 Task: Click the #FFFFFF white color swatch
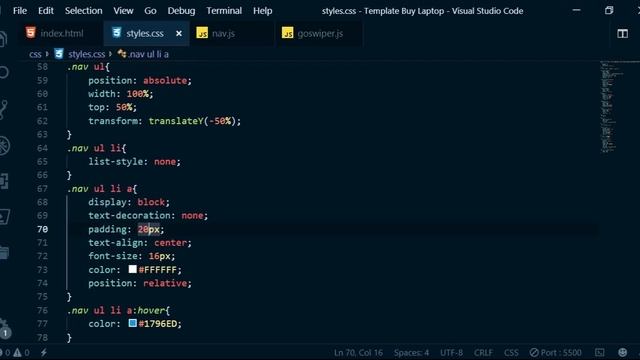pyautogui.click(x=132, y=269)
